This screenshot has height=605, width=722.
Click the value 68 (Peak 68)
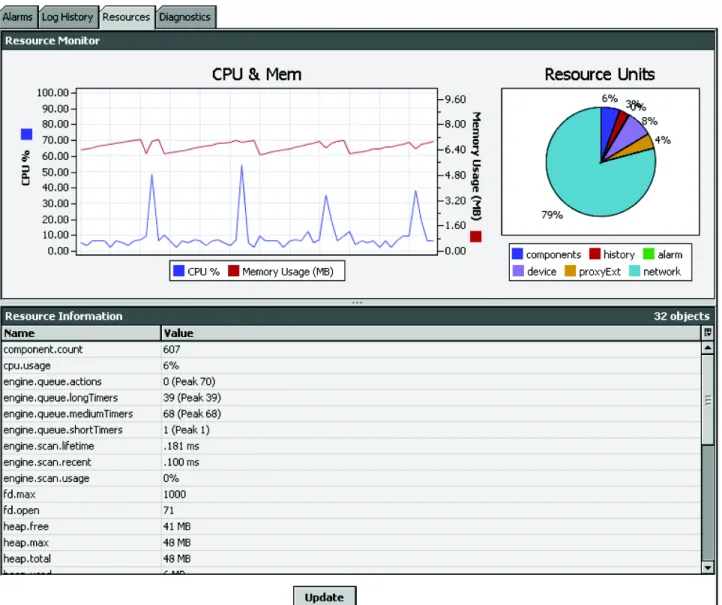click(192, 414)
